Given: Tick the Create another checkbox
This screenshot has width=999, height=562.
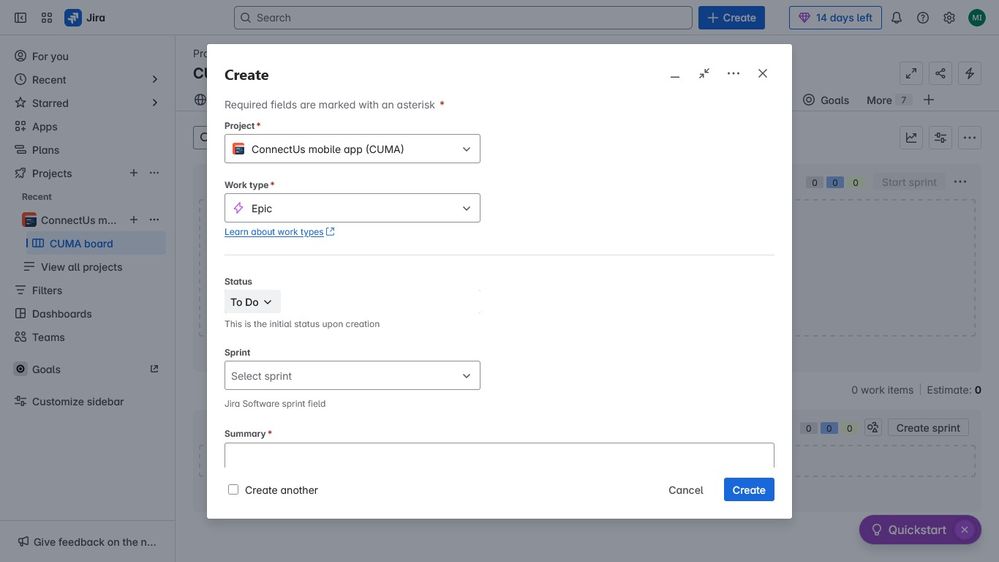Looking at the screenshot, I should tap(233, 489).
